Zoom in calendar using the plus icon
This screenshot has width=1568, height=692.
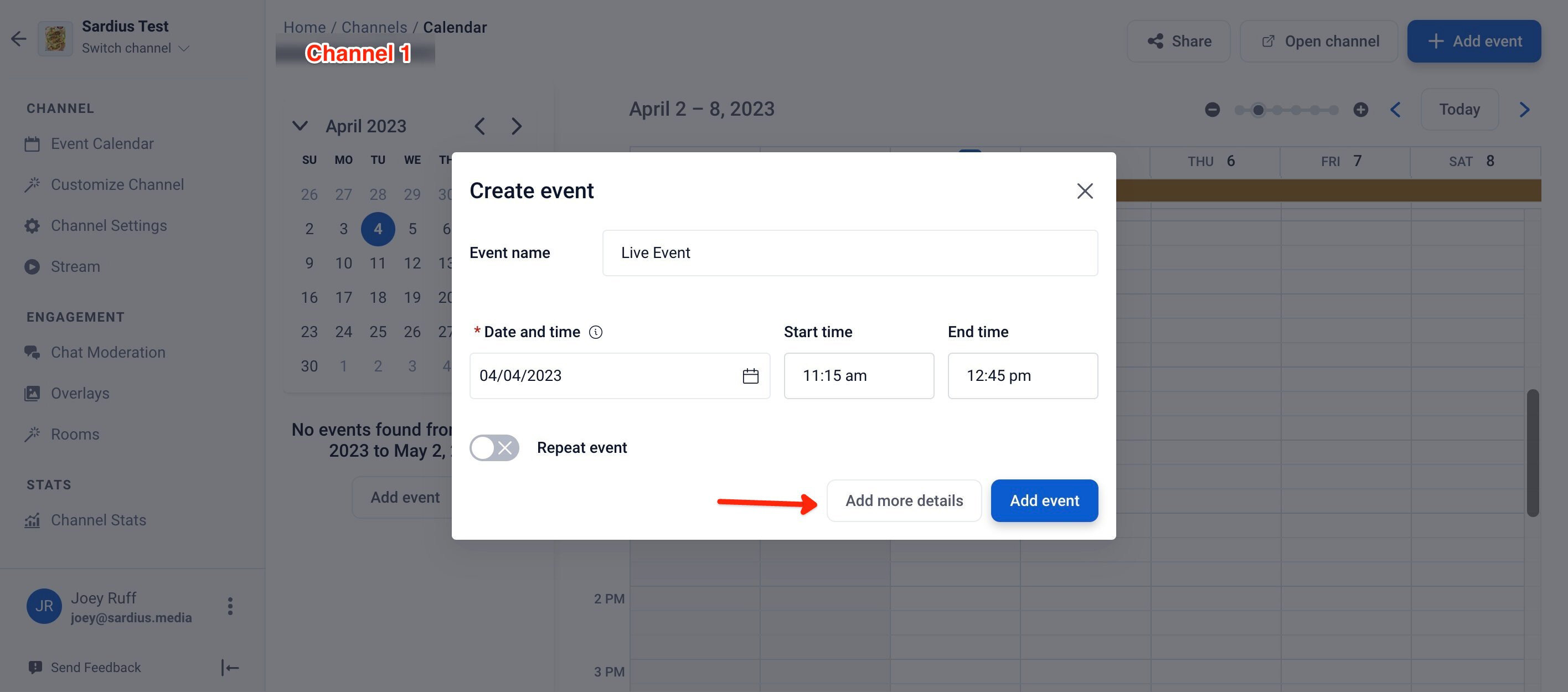[x=1360, y=110]
